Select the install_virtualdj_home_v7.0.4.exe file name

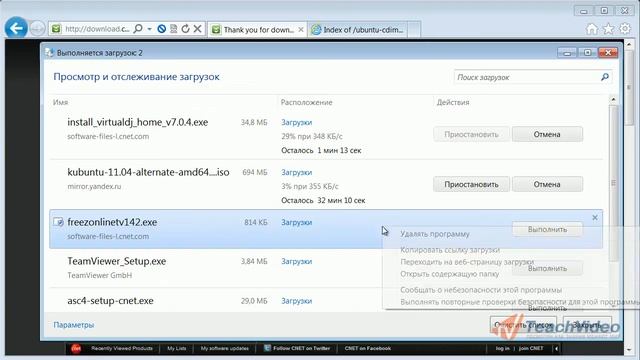pos(138,122)
